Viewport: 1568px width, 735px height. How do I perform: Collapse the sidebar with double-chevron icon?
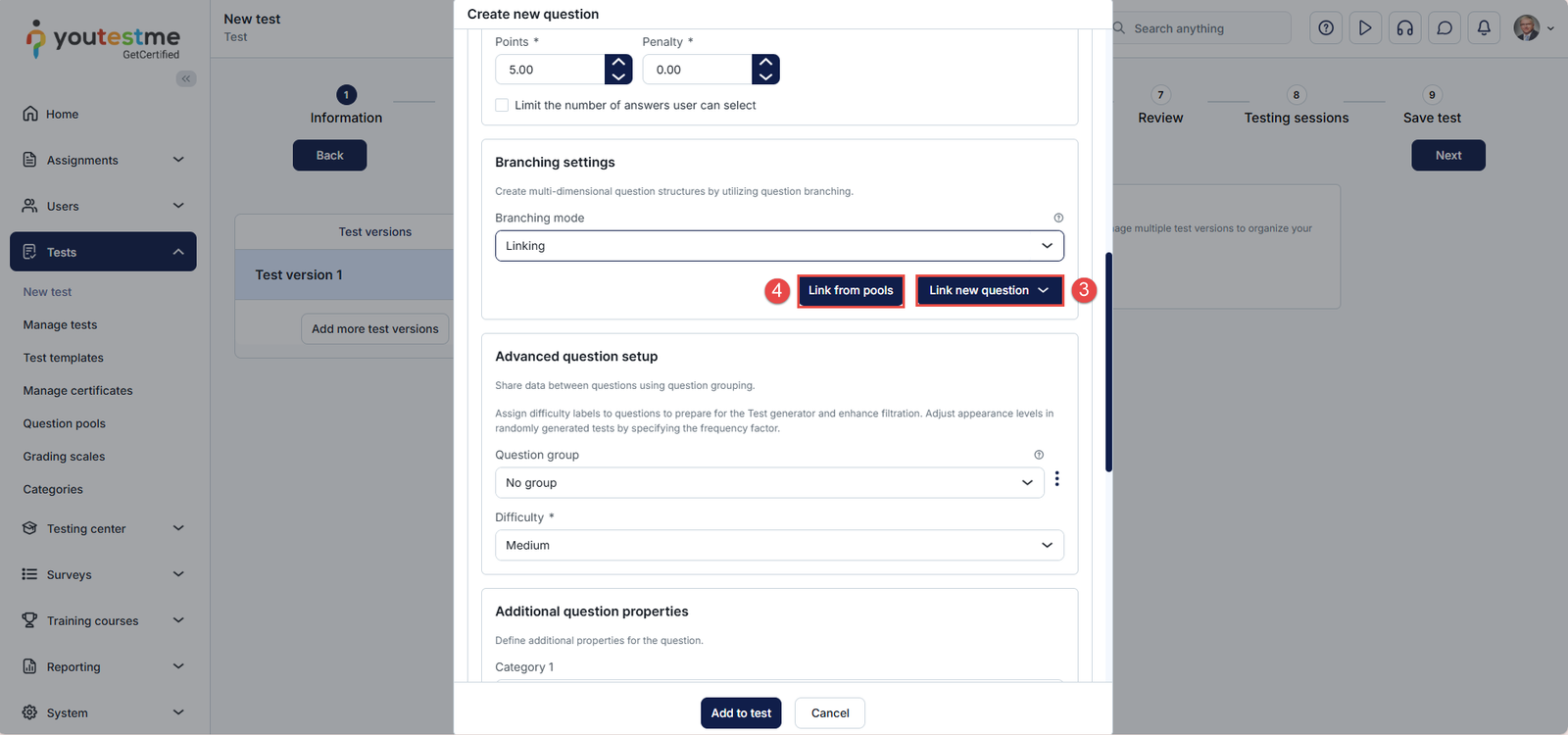(x=185, y=78)
